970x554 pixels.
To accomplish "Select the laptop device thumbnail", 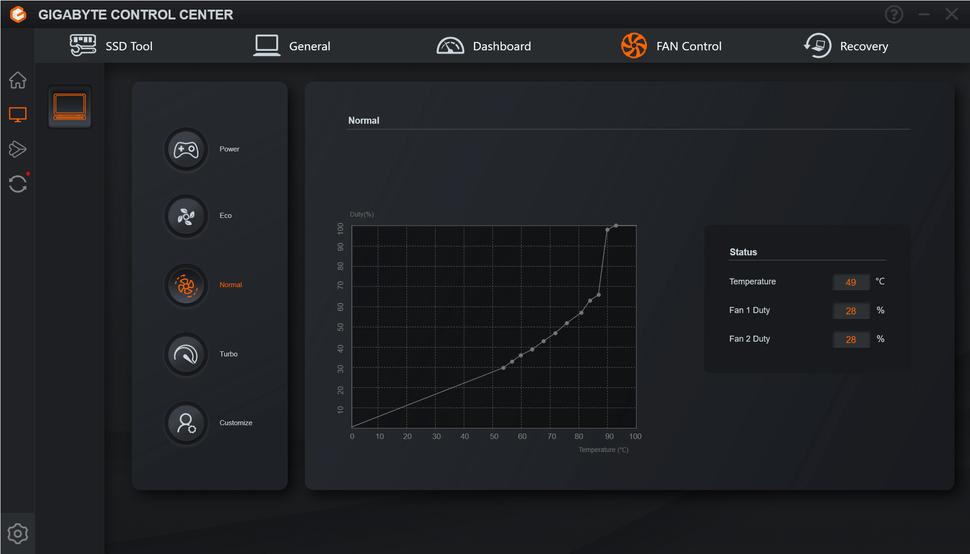I will coord(70,107).
